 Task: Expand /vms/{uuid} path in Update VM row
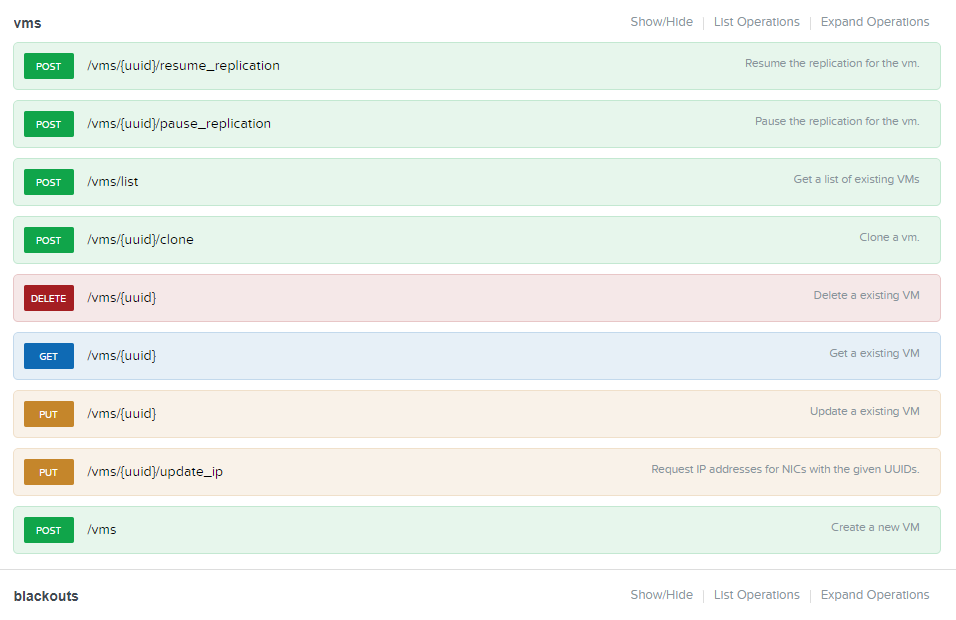[121, 413]
